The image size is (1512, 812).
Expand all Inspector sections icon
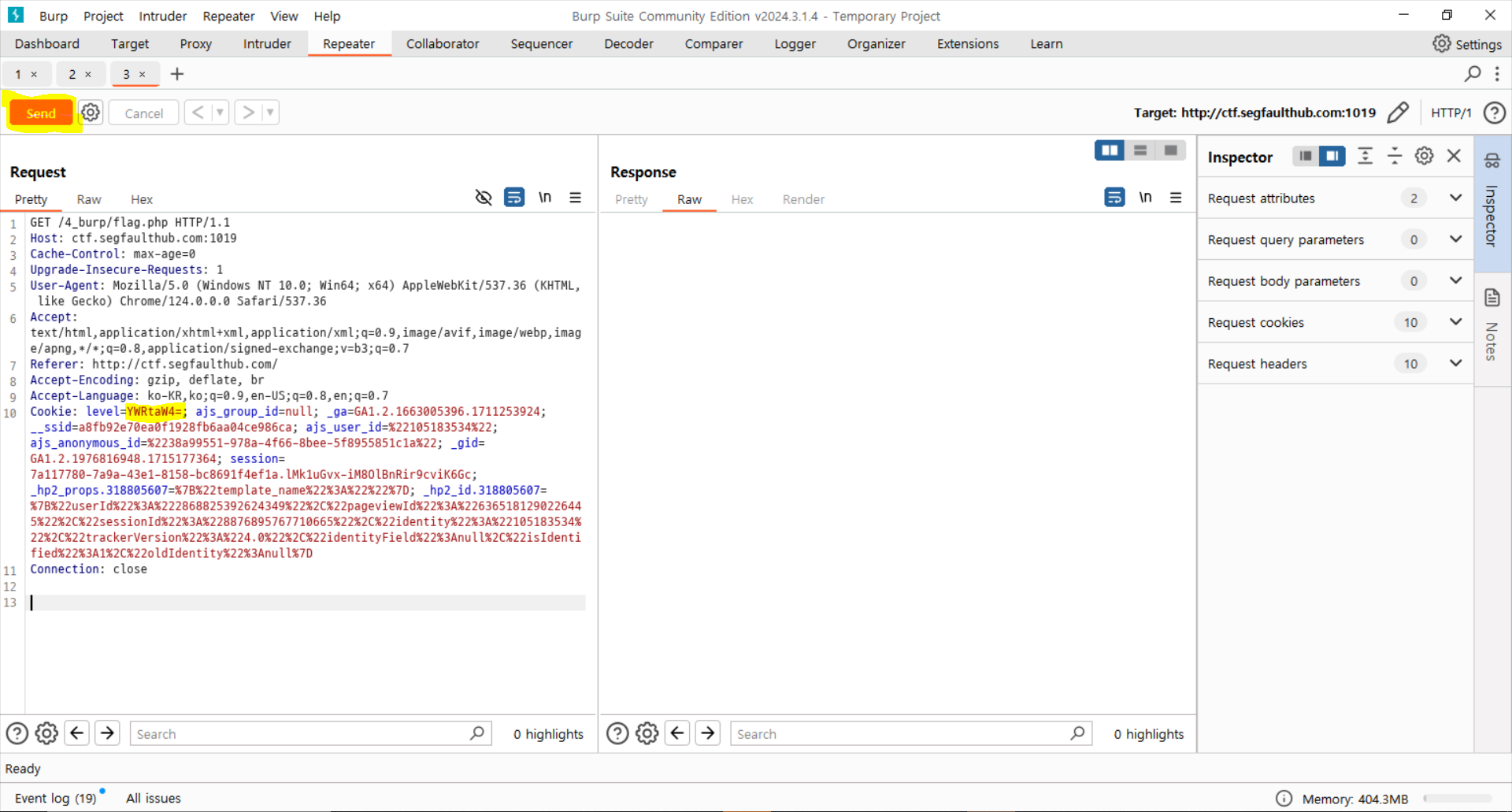(1366, 156)
